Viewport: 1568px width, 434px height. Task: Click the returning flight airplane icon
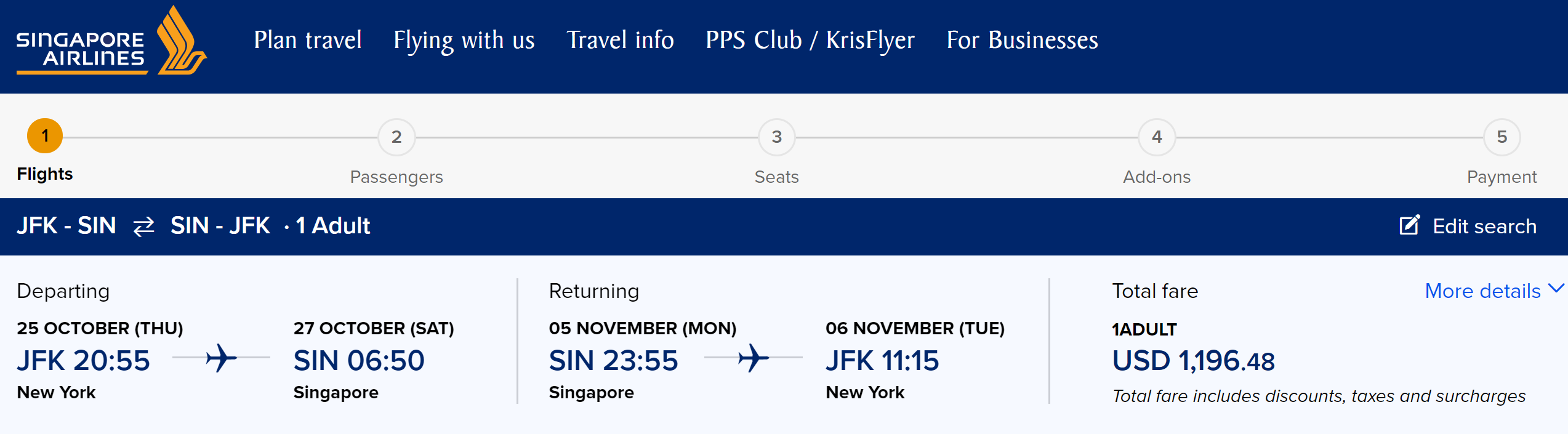point(753,358)
